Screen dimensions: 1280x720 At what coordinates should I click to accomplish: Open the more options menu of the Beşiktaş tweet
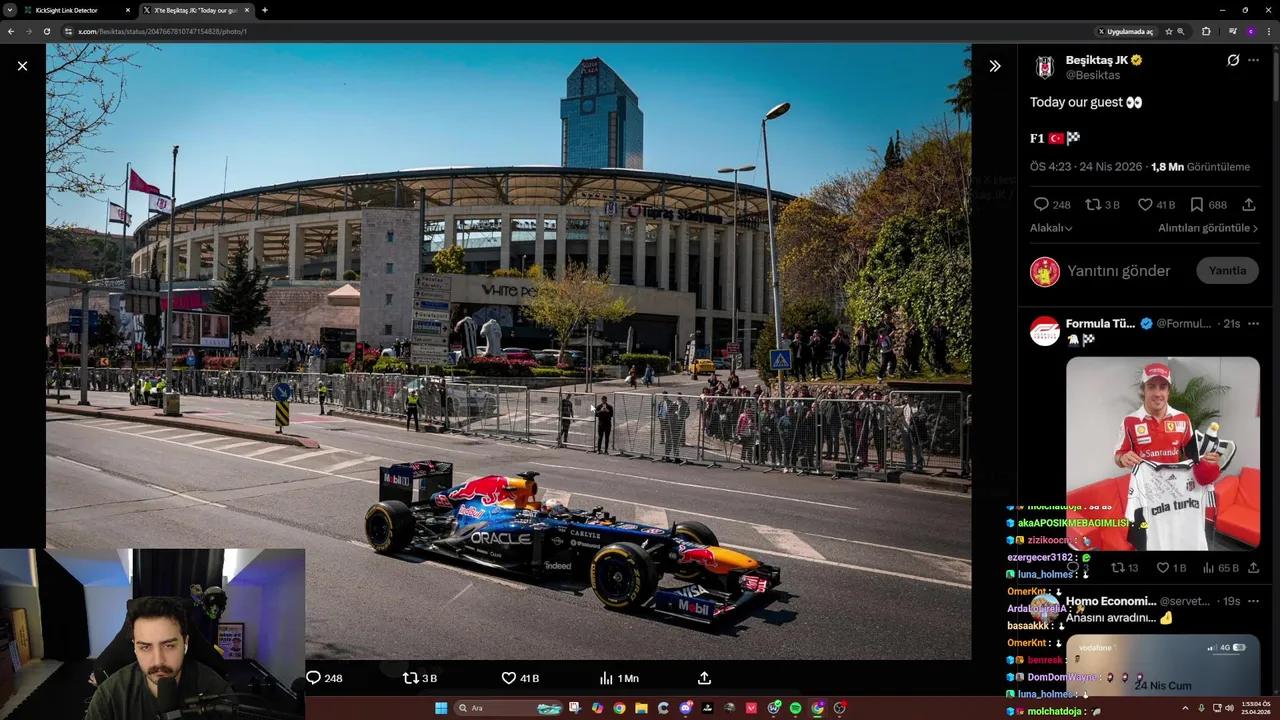coord(1253,60)
